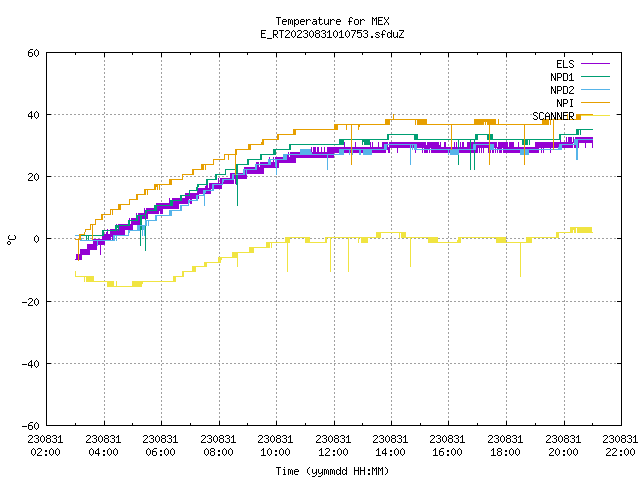Click the y-axis tick label -20
640x480 pixels.
pos(31,302)
